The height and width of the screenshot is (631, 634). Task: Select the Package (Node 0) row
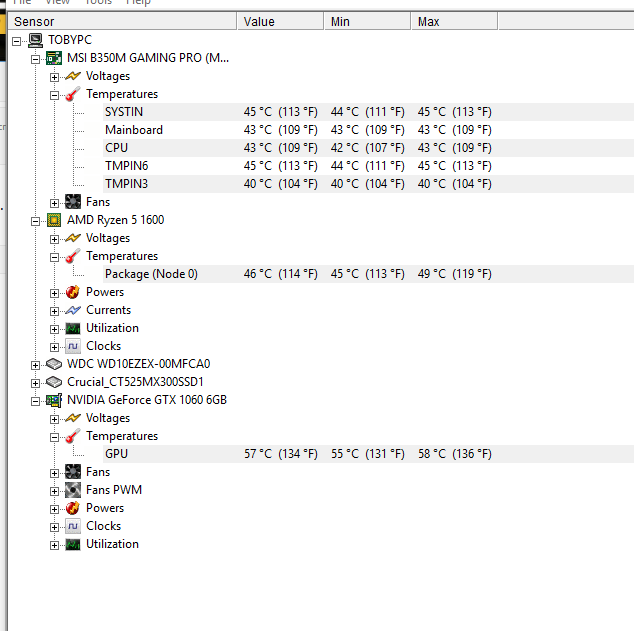(368, 274)
